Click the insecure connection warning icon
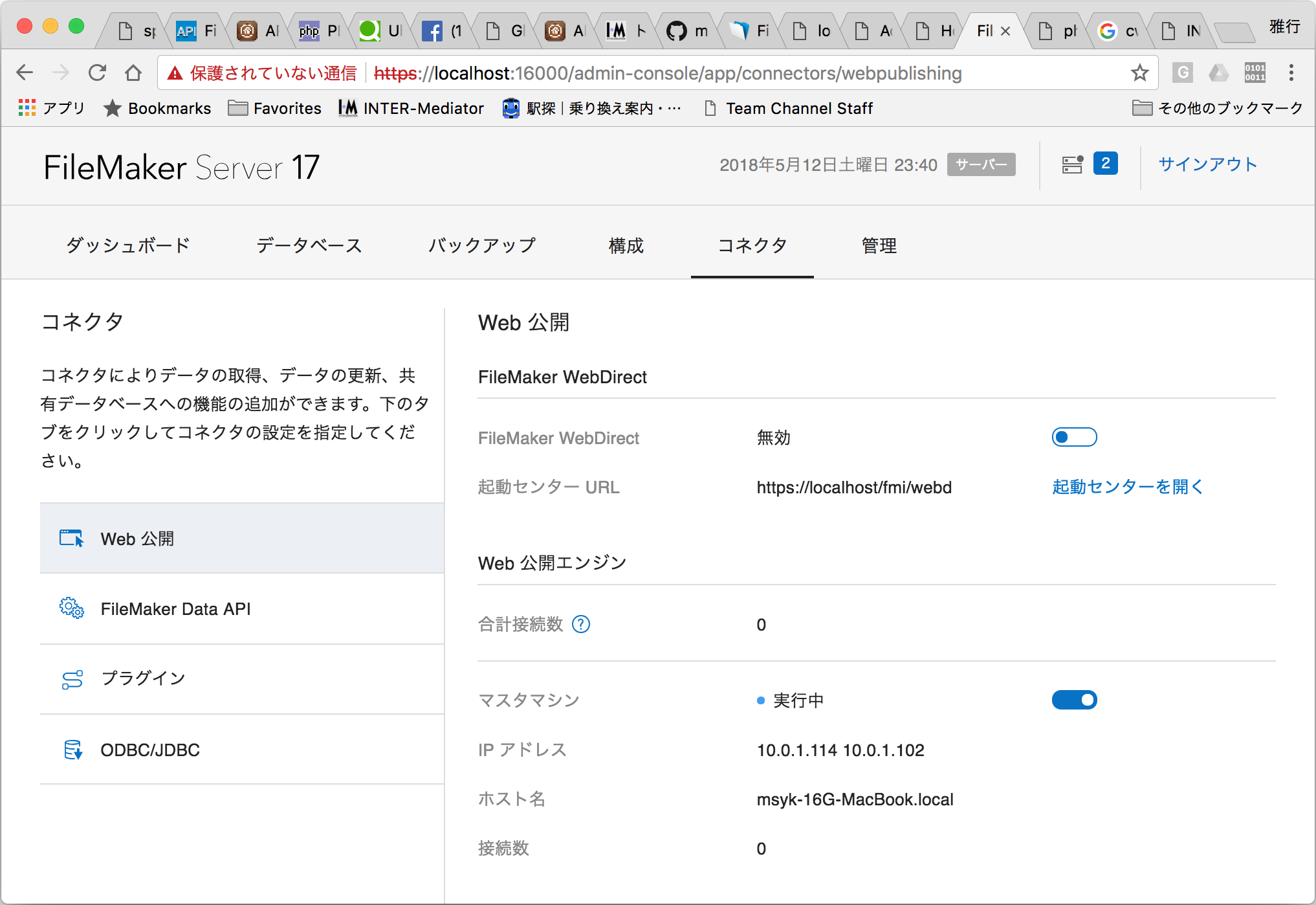The height and width of the screenshot is (905, 1316). pyautogui.click(x=175, y=73)
